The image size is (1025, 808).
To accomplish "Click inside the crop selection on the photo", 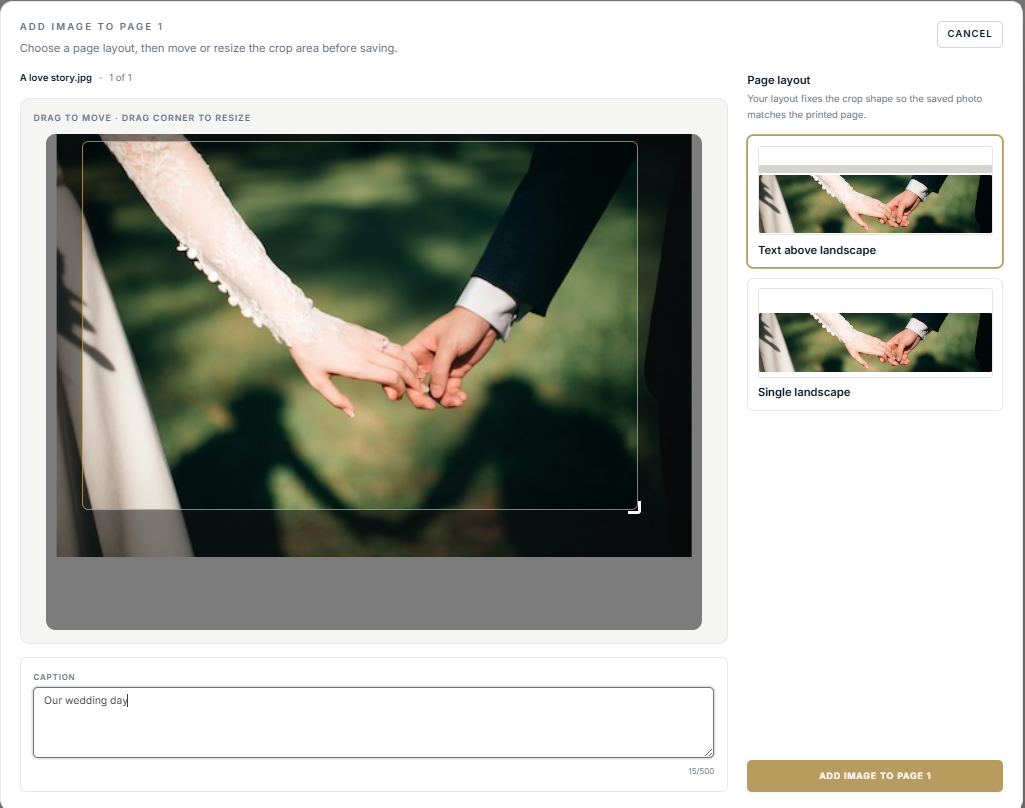I will tap(360, 325).
